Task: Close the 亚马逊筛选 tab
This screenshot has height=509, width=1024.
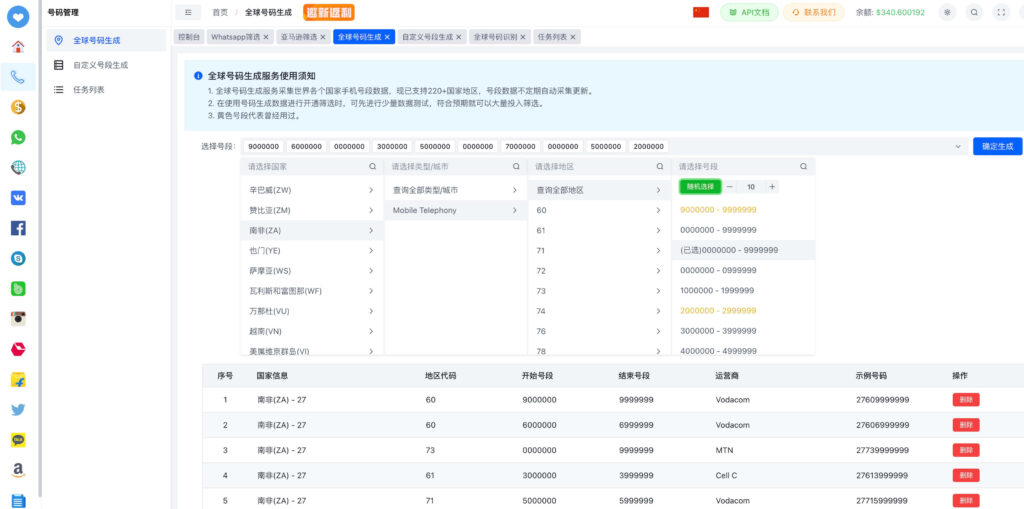Action: click(323, 37)
